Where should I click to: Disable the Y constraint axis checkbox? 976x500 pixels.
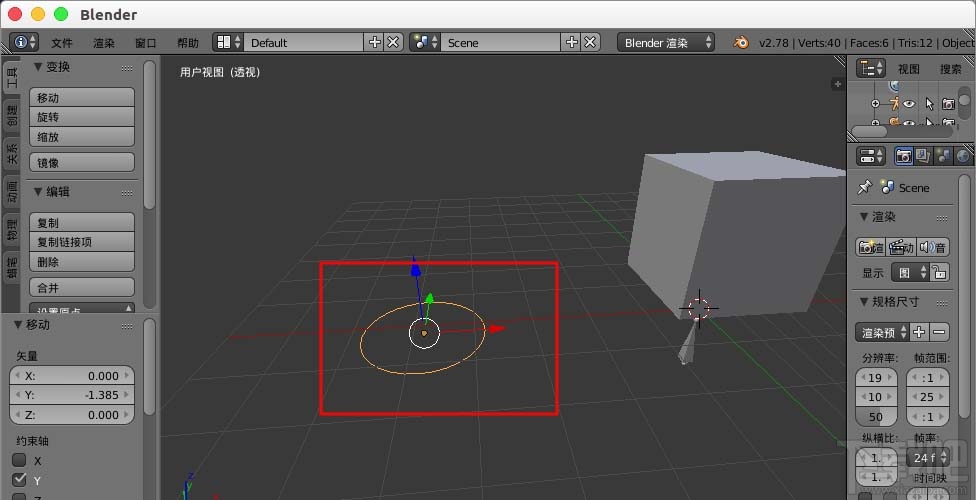(x=20, y=480)
